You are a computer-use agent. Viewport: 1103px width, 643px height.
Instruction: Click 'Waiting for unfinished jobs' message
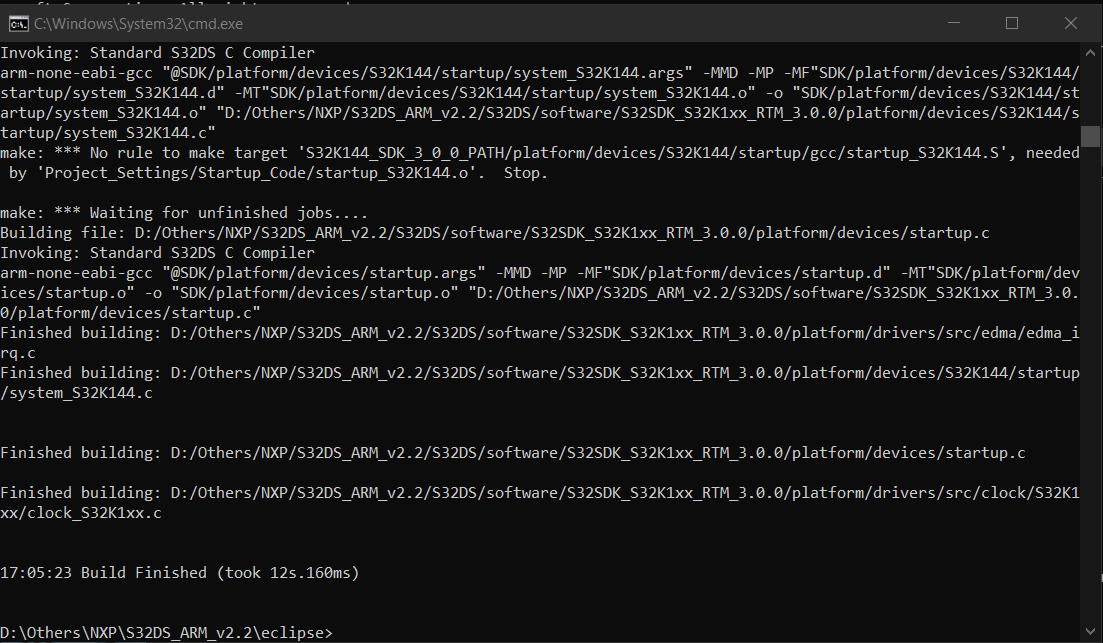click(184, 213)
